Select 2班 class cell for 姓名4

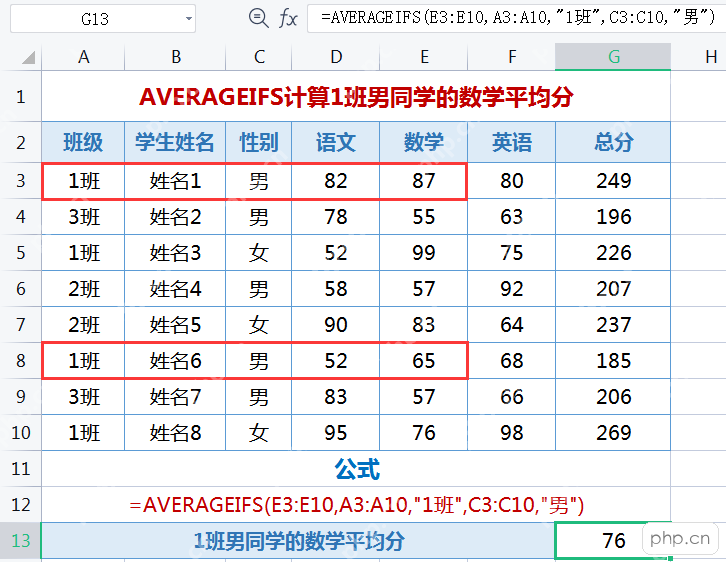pos(83,289)
